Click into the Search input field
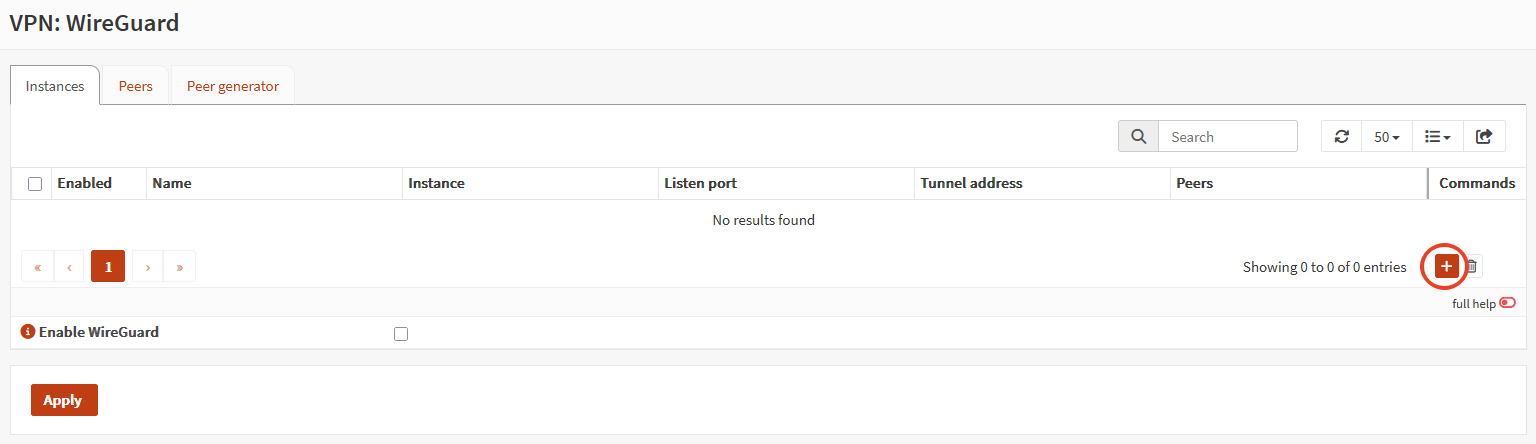The width and height of the screenshot is (1536, 444). point(1227,137)
